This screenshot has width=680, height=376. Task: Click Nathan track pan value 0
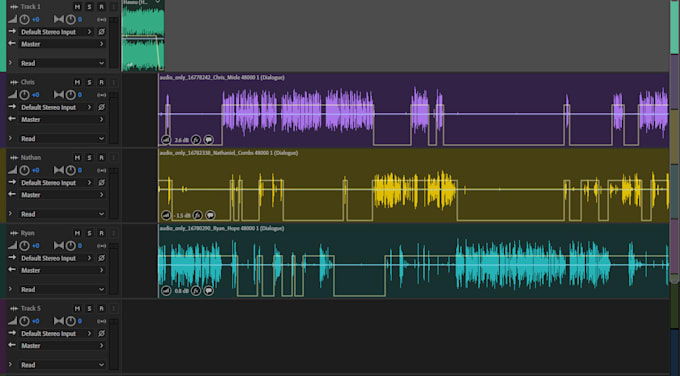(80, 170)
